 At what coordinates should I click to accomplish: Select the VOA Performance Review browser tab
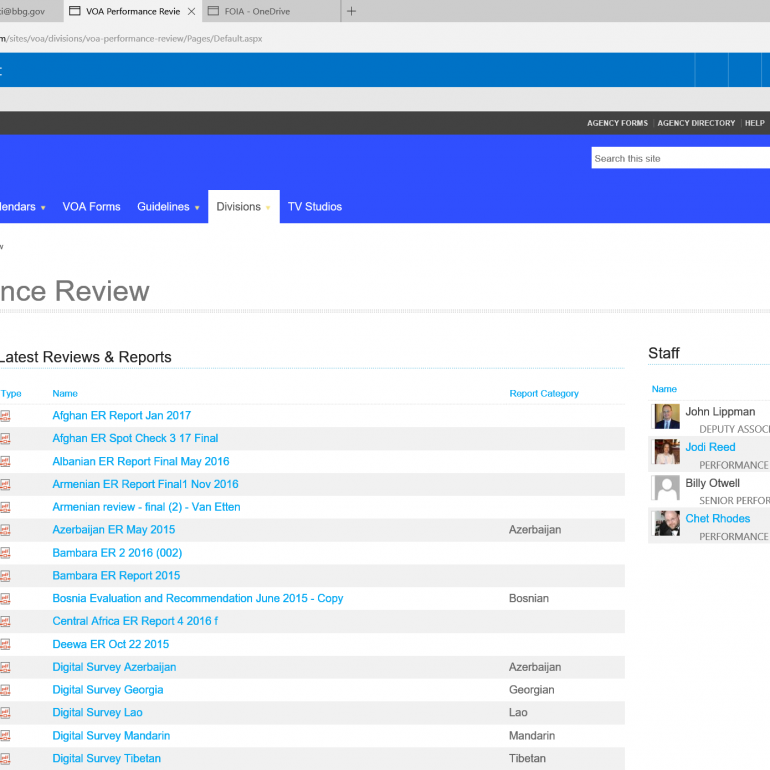[x=133, y=11]
